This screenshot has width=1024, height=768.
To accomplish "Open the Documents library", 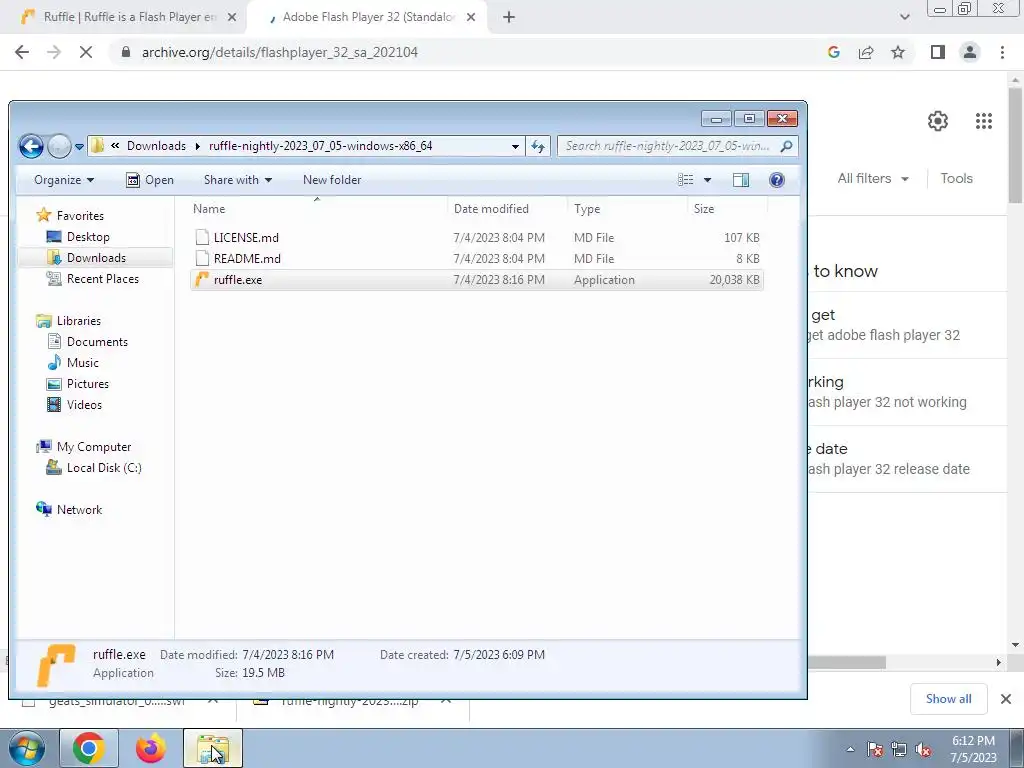I will pyautogui.click(x=97, y=342).
